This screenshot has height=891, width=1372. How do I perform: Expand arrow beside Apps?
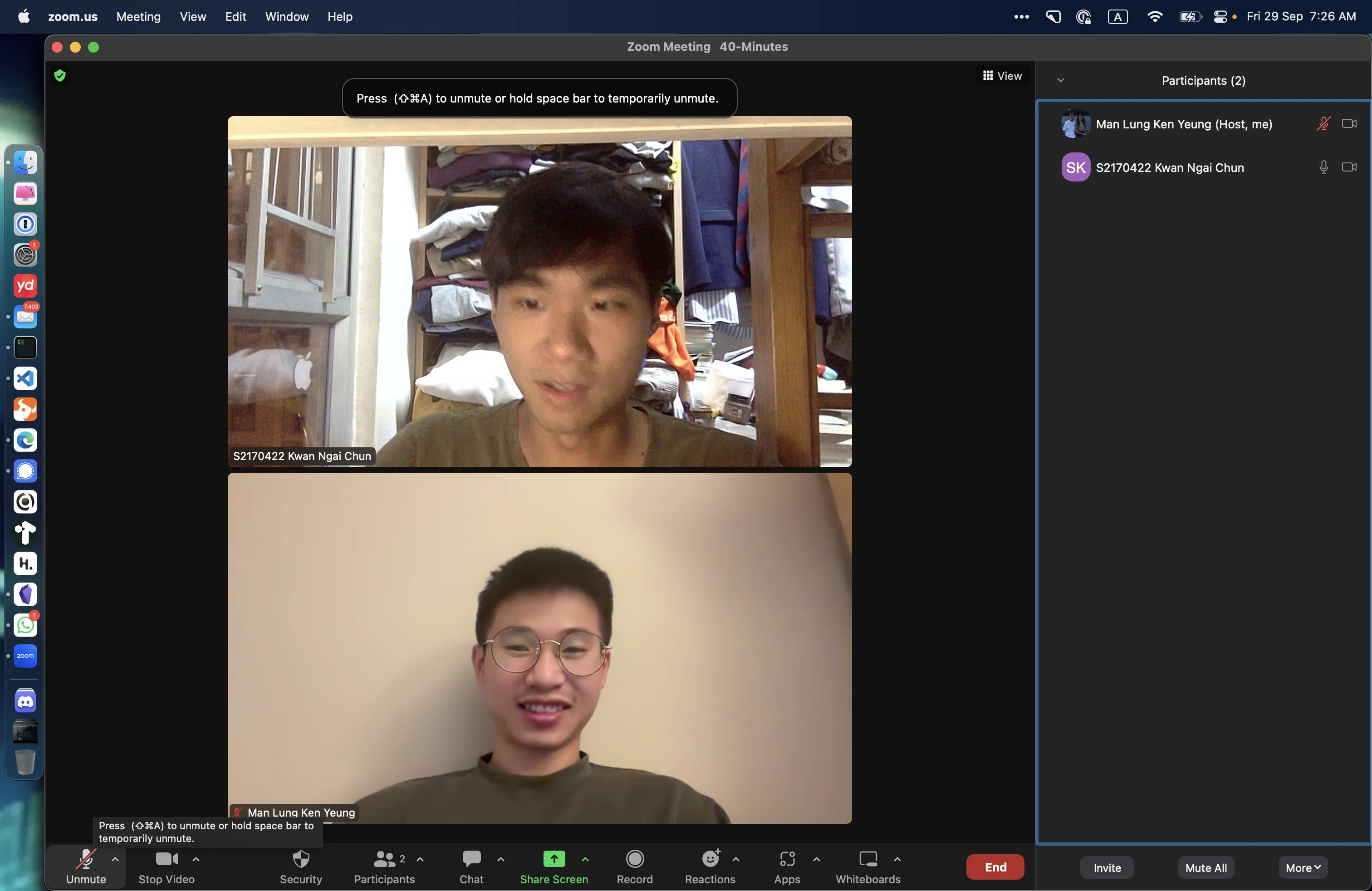[817, 859]
